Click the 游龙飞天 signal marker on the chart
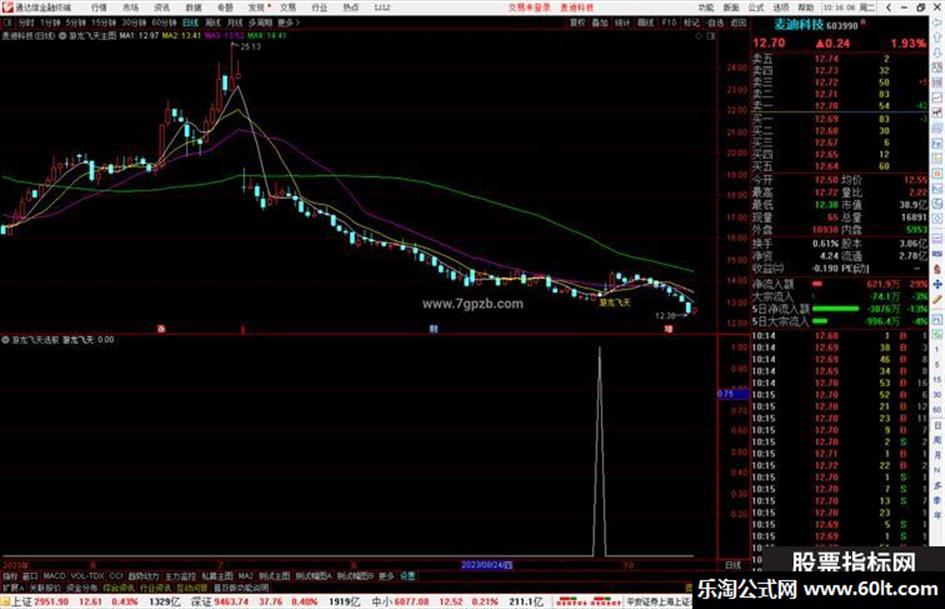The height and width of the screenshot is (609, 945). (615, 302)
